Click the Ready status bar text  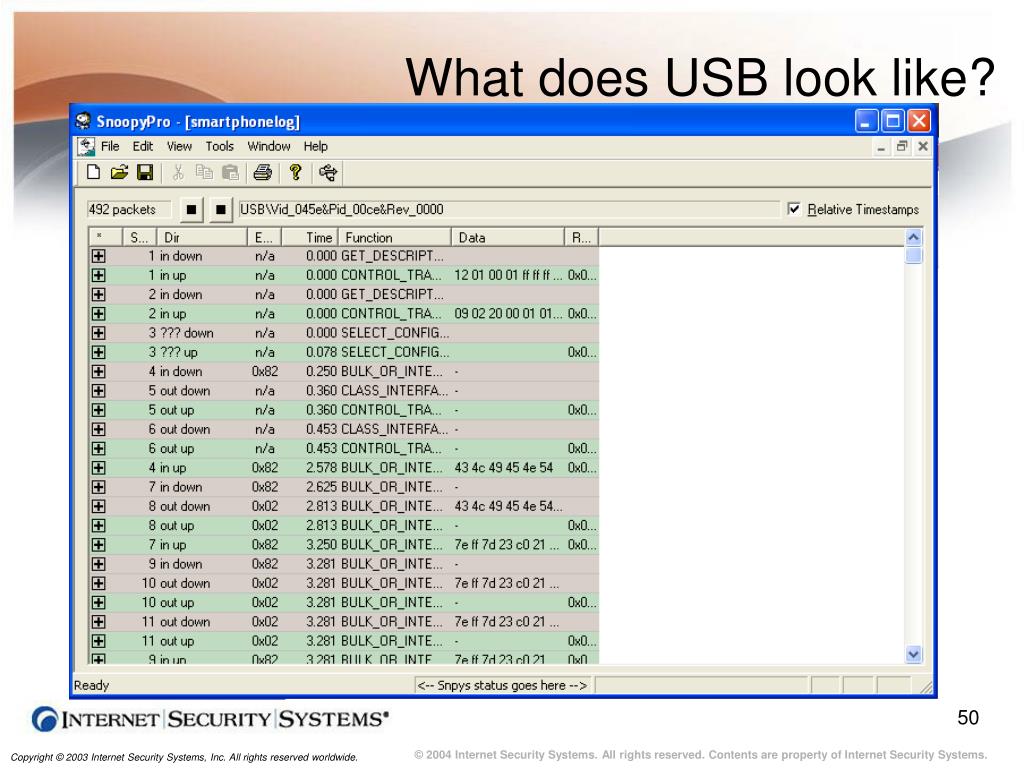(91, 685)
